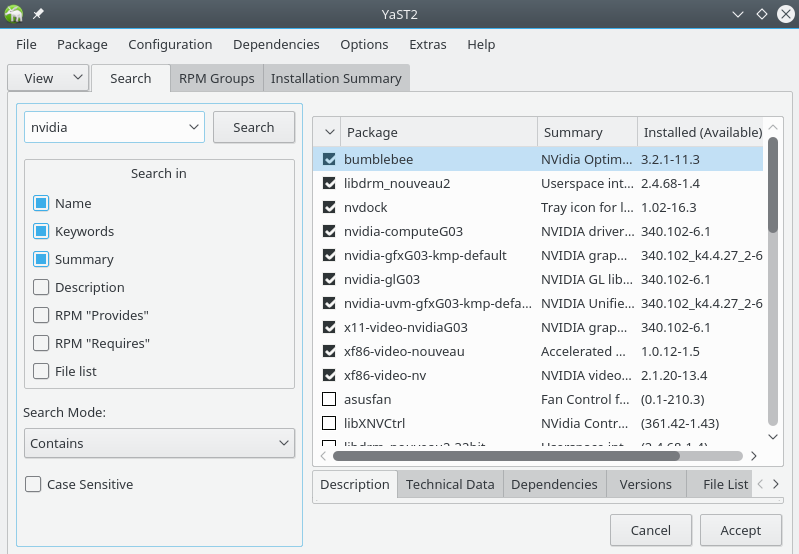799x554 pixels.
Task: Enable RPM "Provides" search option
Action: click(41, 315)
